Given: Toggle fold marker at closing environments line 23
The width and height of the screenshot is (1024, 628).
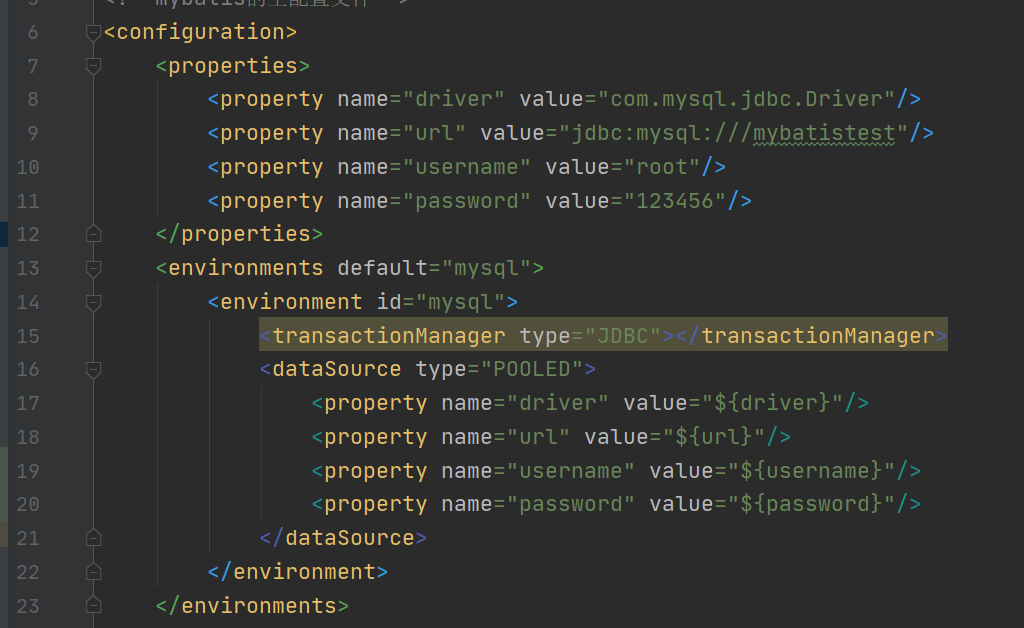Looking at the screenshot, I should pyautogui.click(x=93, y=606).
